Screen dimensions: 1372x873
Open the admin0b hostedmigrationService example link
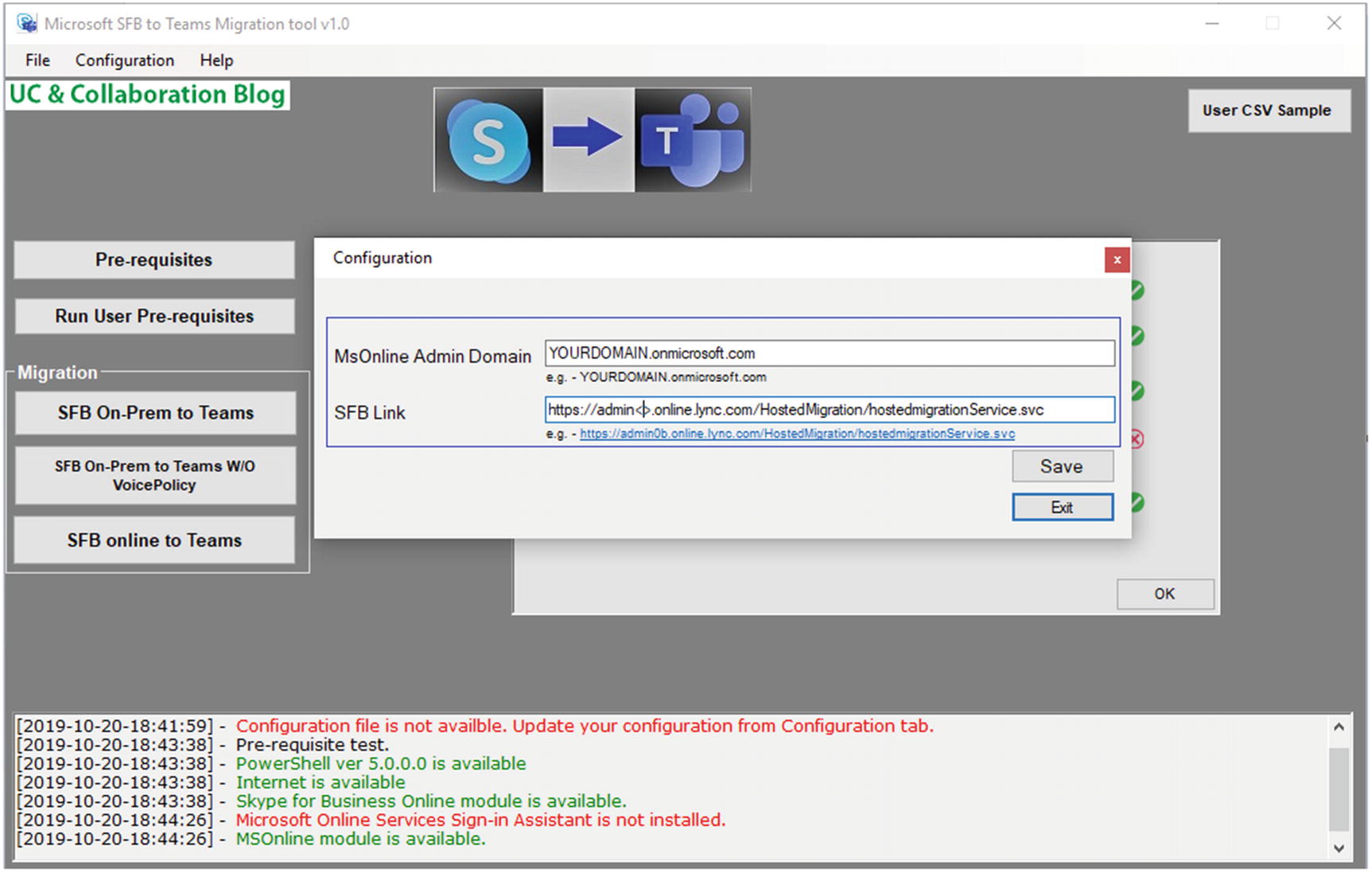point(797,434)
